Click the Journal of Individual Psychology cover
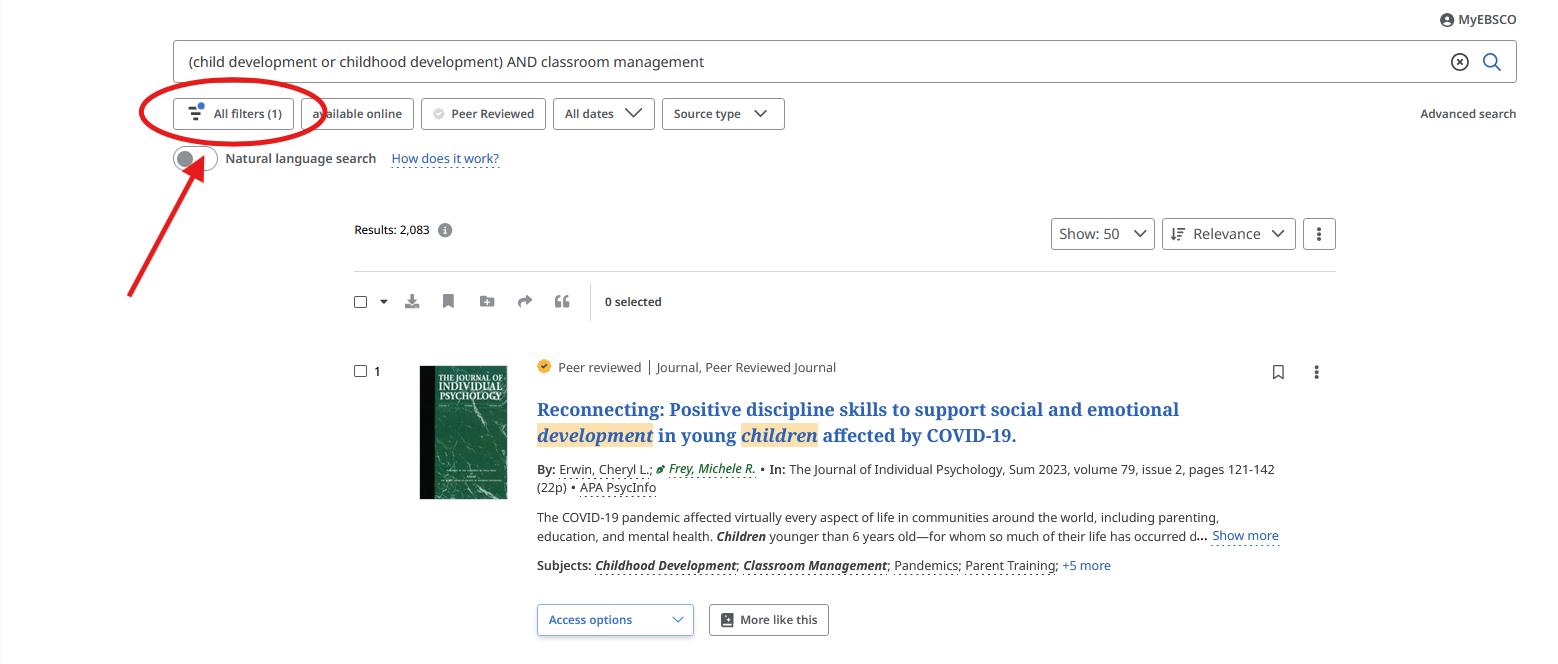The width and height of the screenshot is (1558, 664). [463, 432]
